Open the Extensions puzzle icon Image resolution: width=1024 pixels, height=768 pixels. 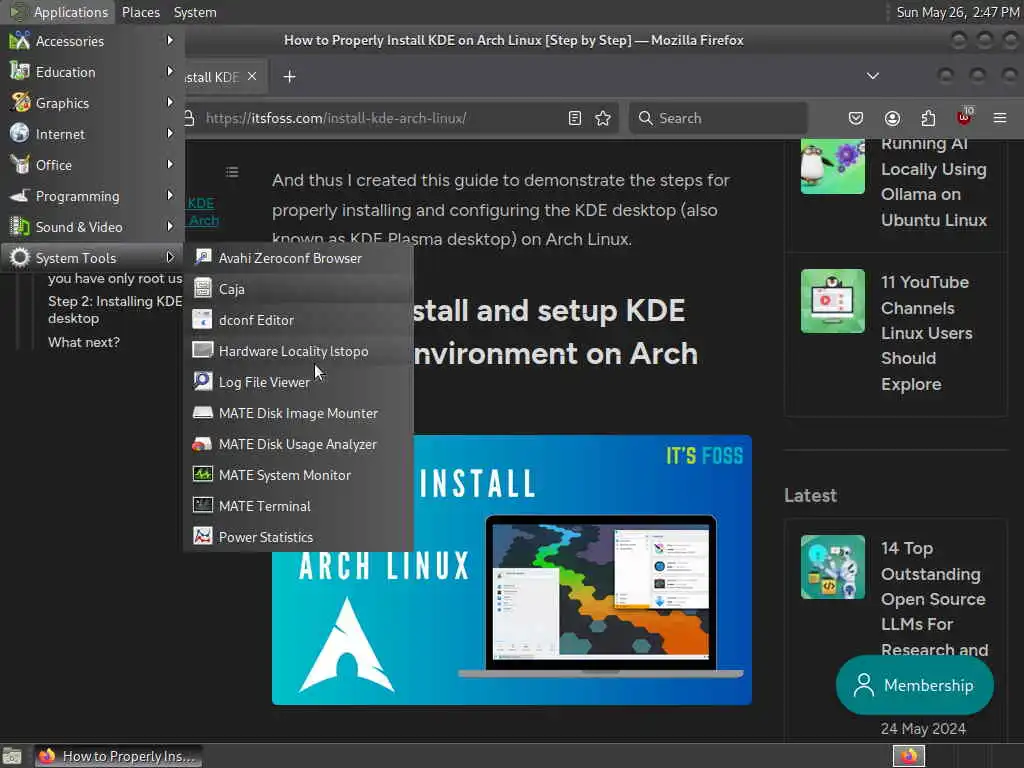click(x=928, y=118)
